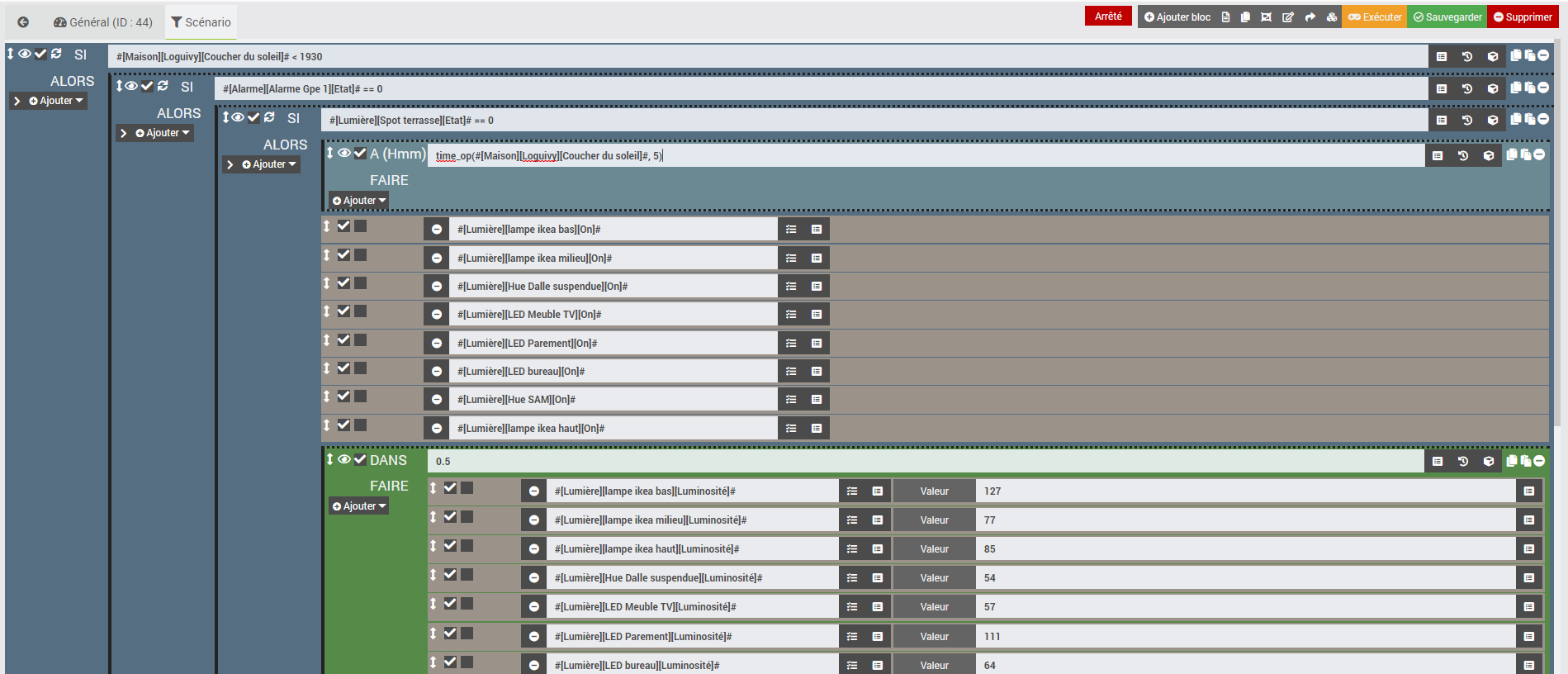The image size is (1568, 674).
Task: Click the cubes icon left of Exécuter
Action: (x=1332, y=17)
